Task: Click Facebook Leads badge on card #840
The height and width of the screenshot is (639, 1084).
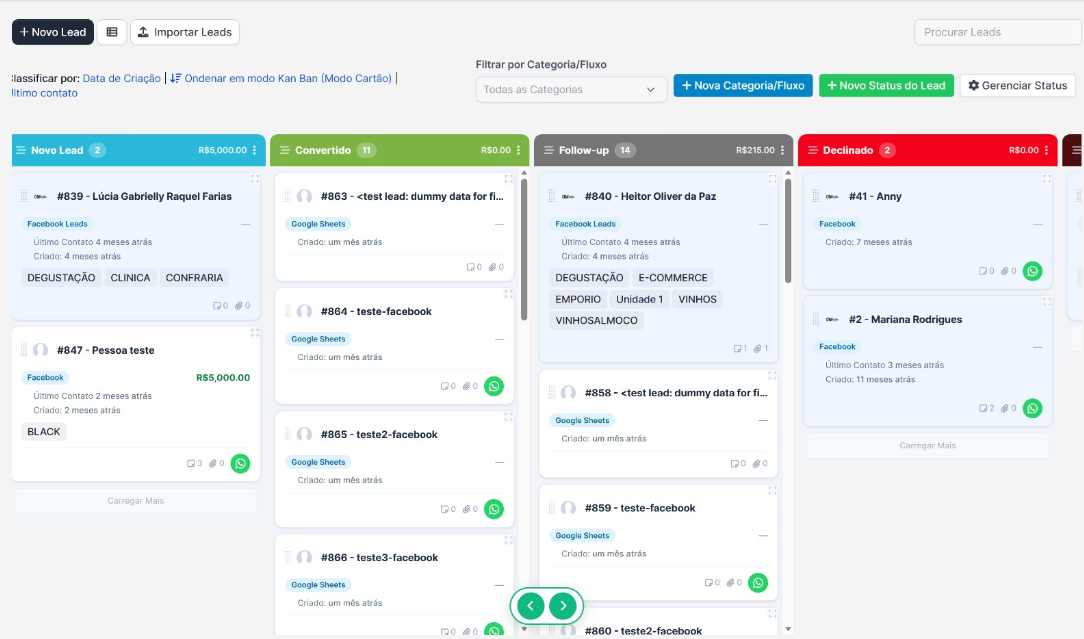Action: [x=586, y=224]
